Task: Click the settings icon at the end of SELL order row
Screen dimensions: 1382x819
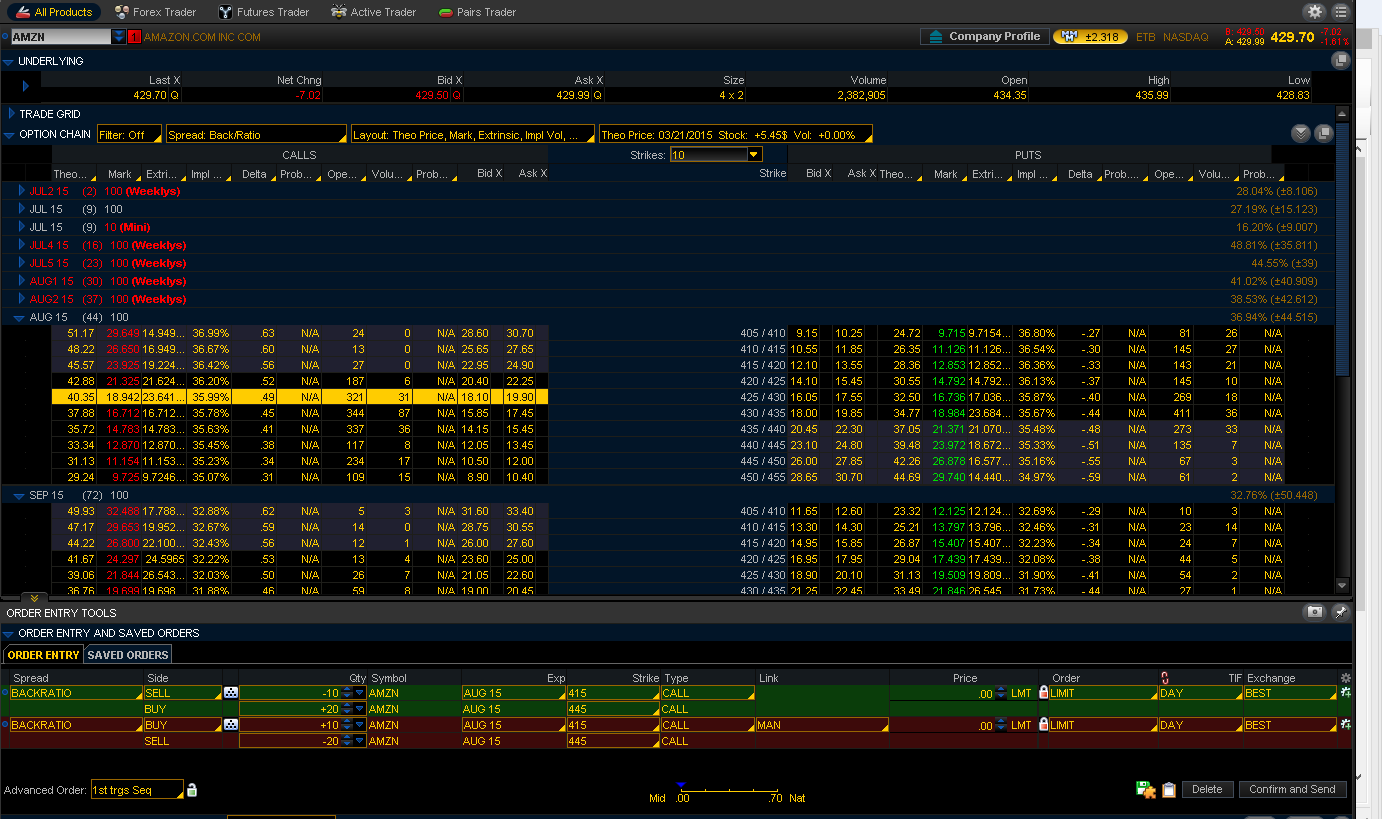Action: (x=1345, y=693)
